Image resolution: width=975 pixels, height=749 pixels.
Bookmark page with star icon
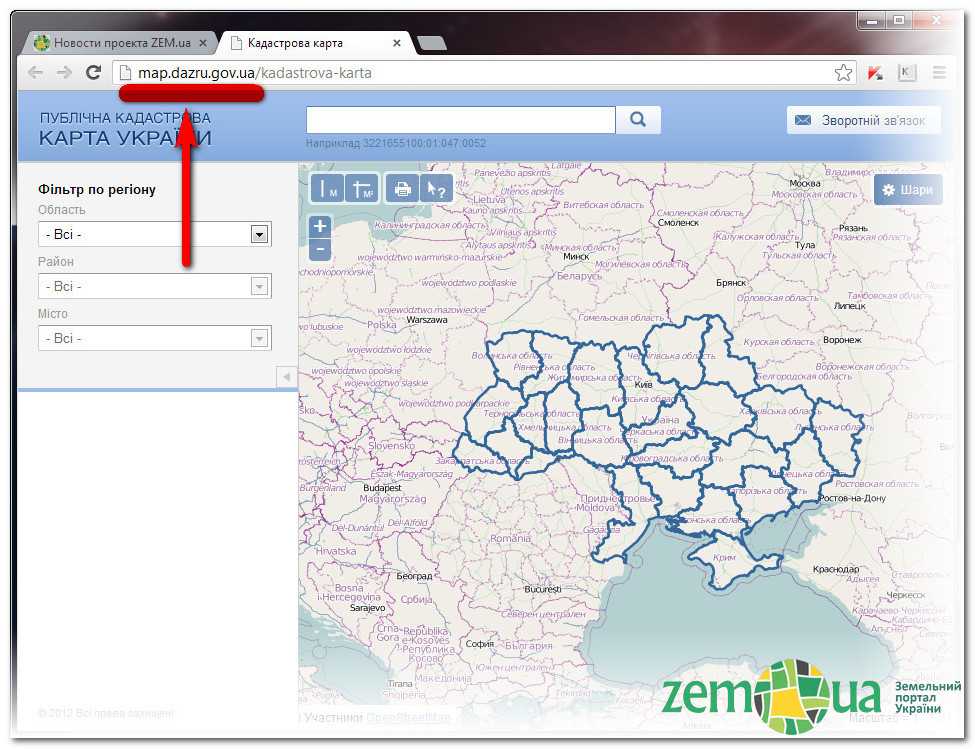tap(844, 72)
